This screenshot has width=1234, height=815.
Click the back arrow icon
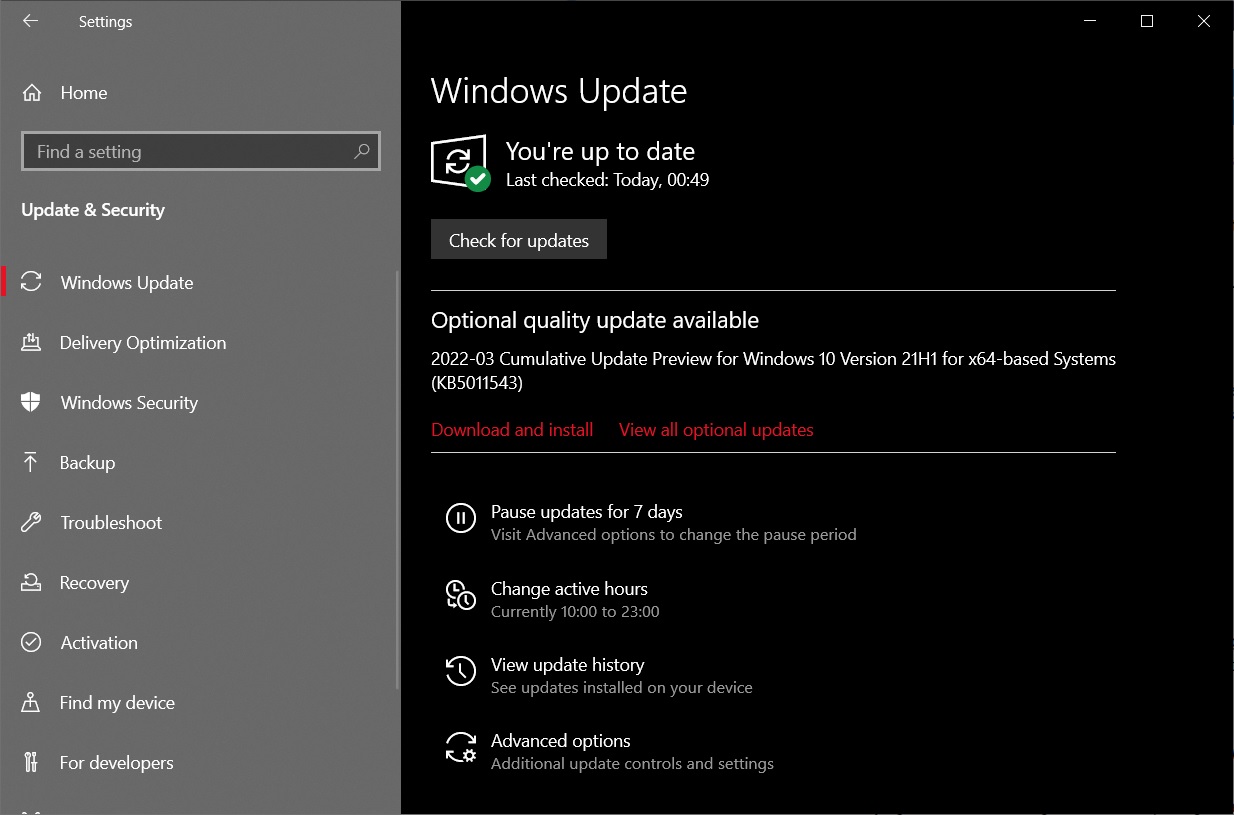tap(30, 20)
